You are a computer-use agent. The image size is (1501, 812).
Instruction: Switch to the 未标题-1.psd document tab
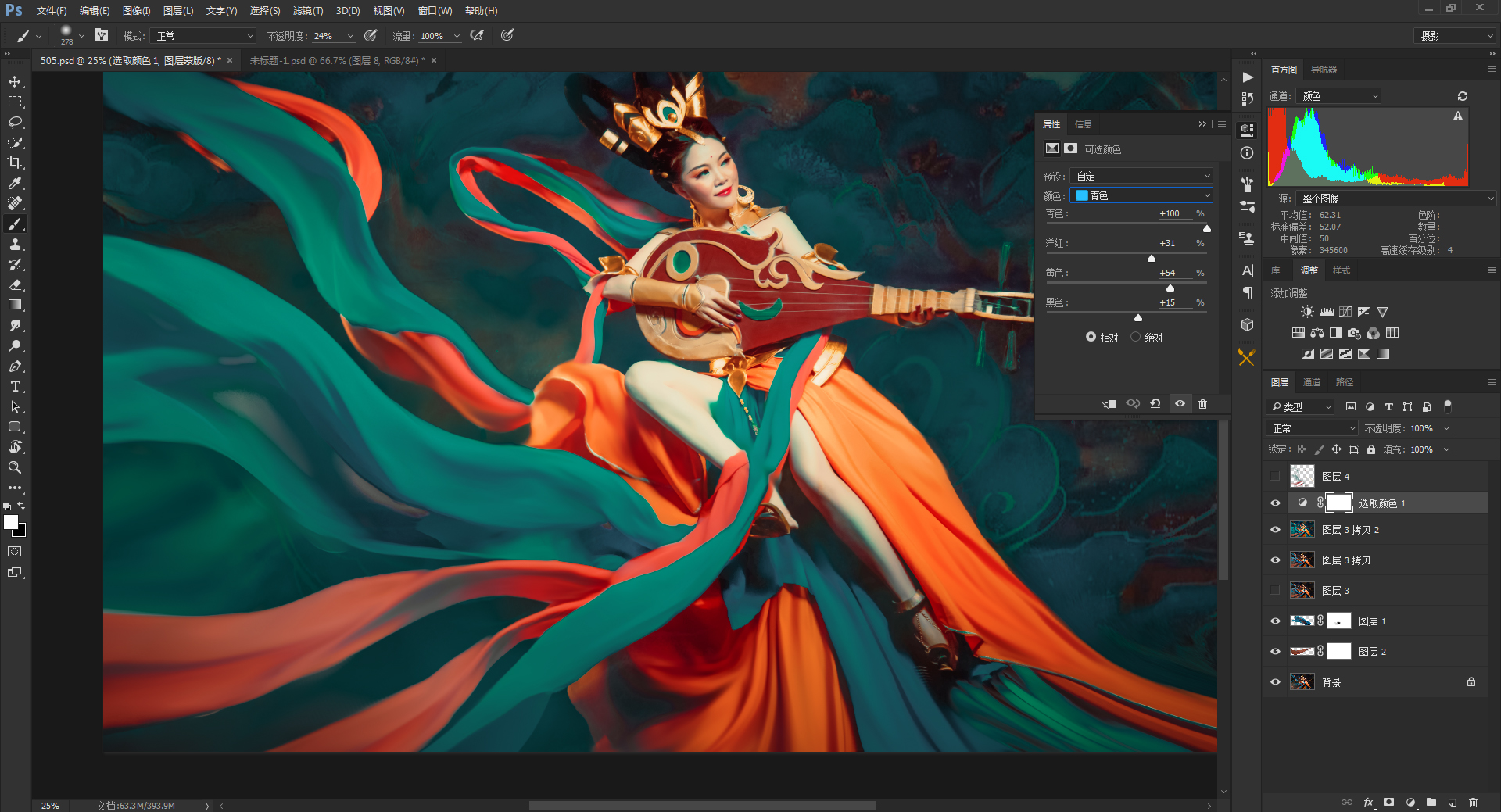click(337, 60)
